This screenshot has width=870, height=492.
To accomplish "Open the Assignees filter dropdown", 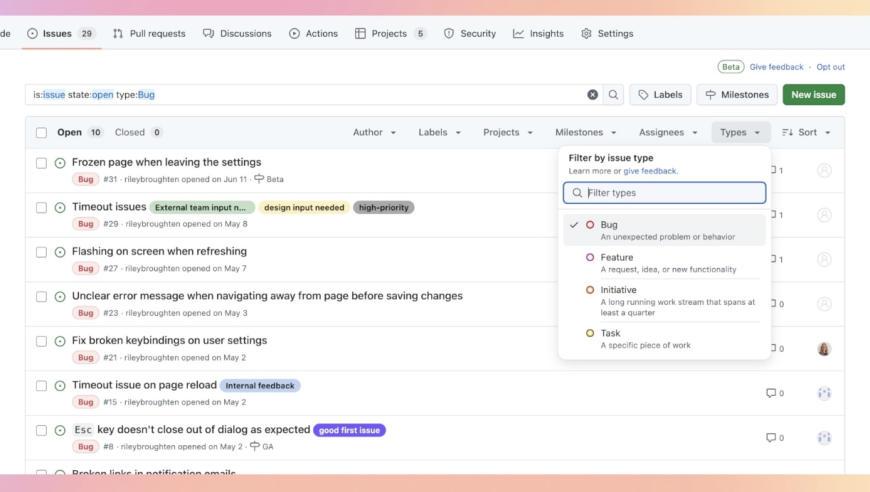I will [x=668, y=133].
